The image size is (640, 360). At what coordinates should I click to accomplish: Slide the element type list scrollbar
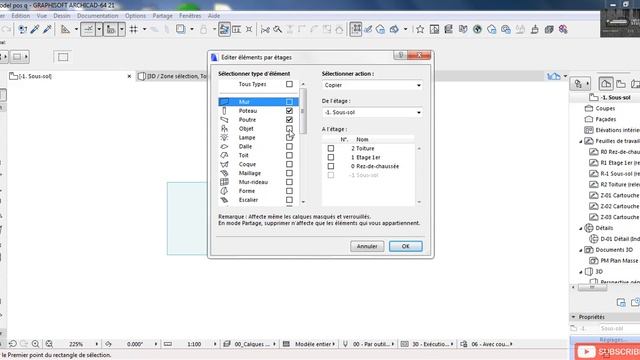coord(302,111)
